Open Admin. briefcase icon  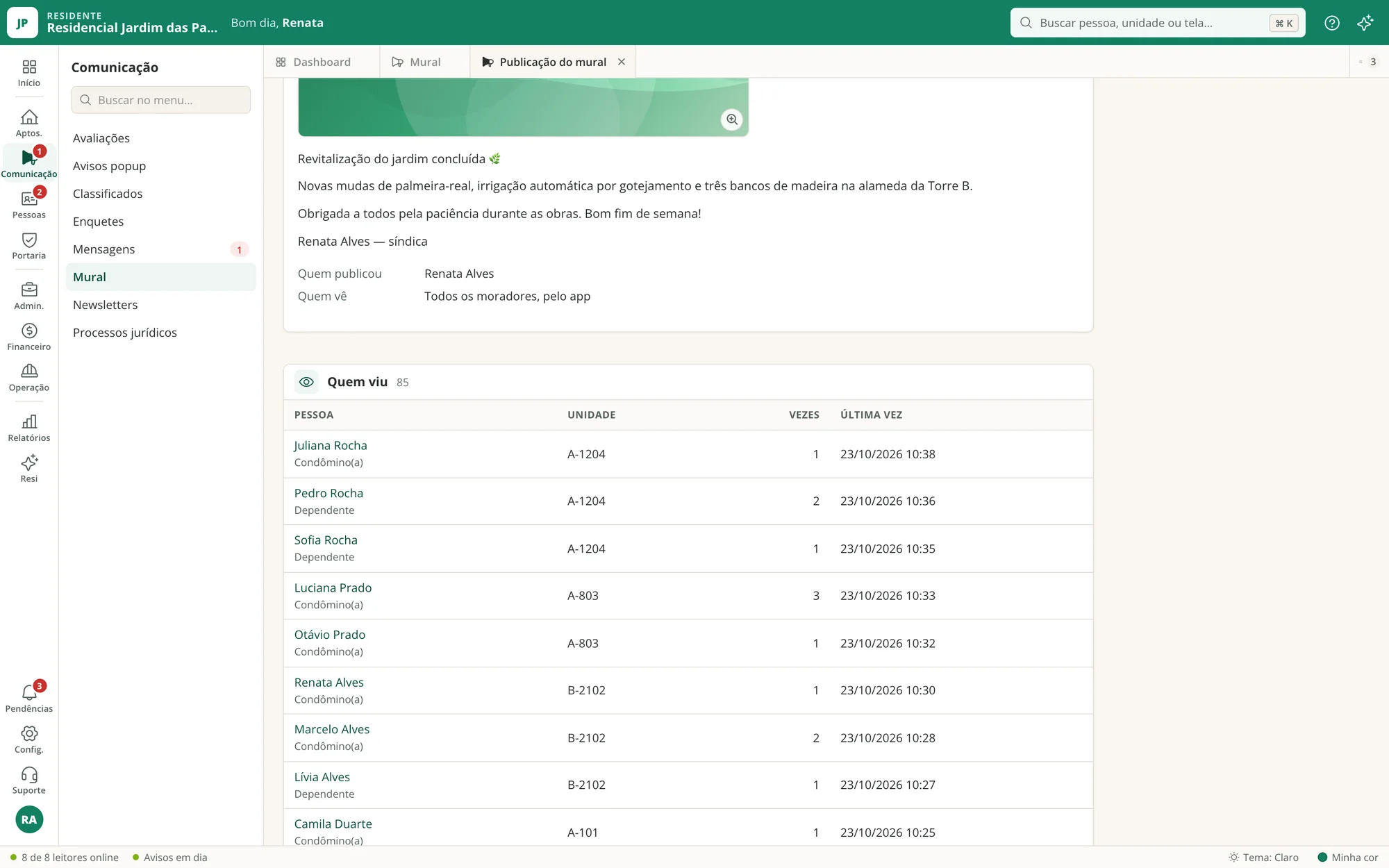29,296
